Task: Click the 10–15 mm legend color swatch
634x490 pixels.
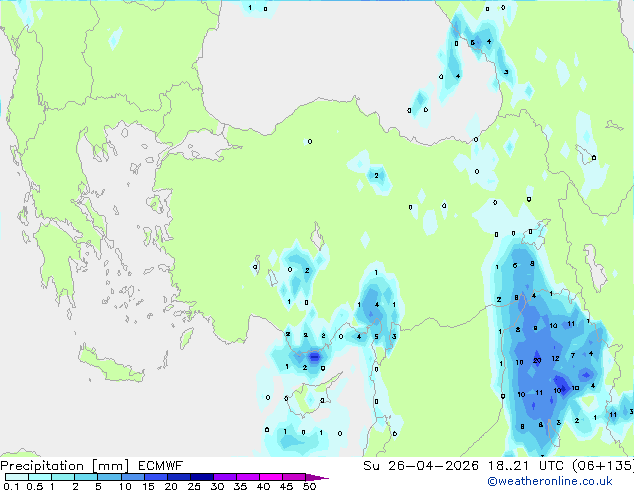Action: point(132,477)
